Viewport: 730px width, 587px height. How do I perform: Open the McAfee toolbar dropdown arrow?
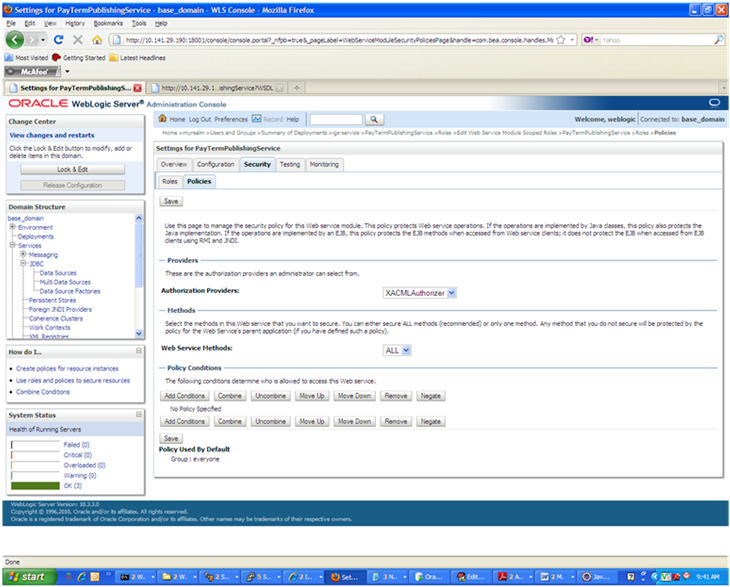pyautogui.click(x=67, y=71)
